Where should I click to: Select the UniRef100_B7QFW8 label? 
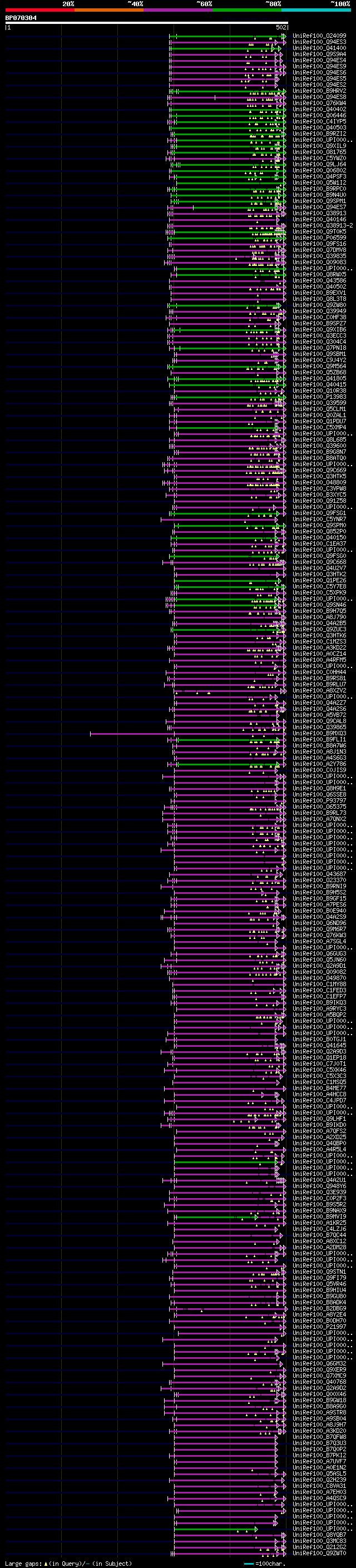(319, 1437)
